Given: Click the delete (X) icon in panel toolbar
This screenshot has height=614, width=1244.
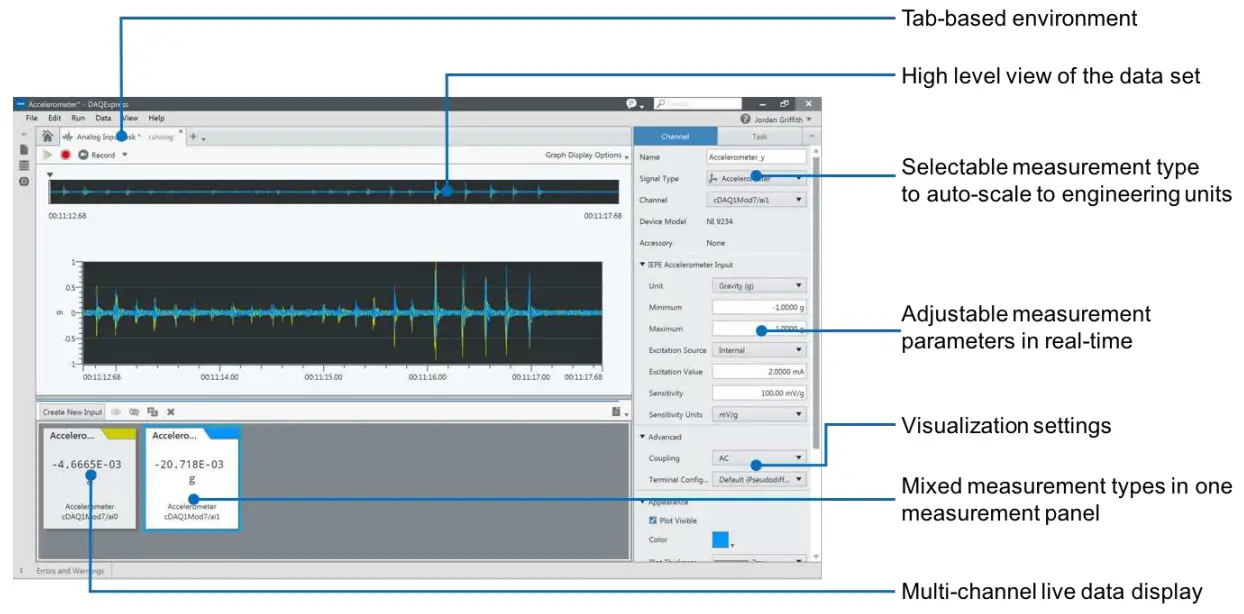Looking at the screenshot, I should click(171, 411).
